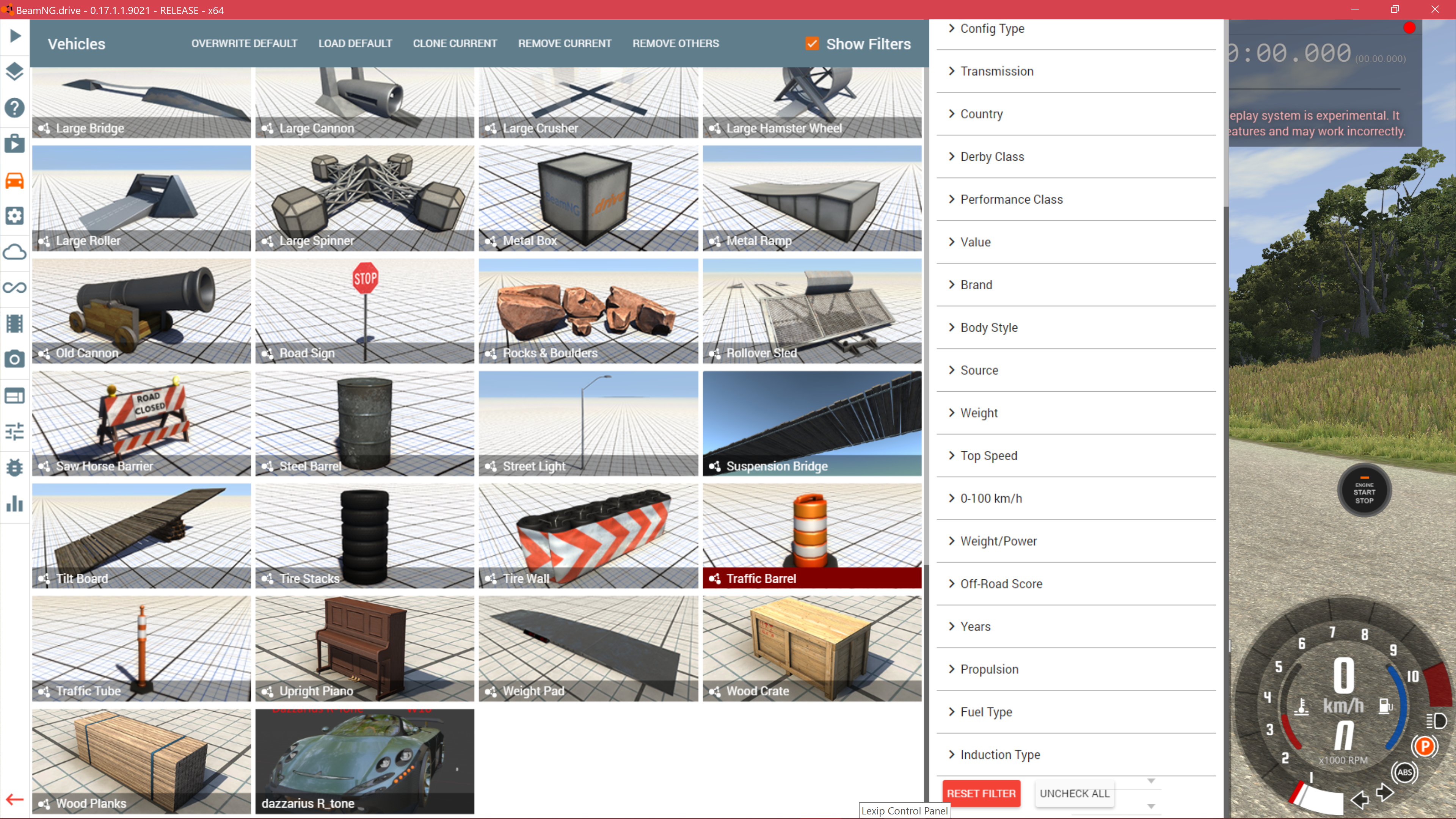
Task: Expand the Propulsion filter
Action: click(1076, 669)
